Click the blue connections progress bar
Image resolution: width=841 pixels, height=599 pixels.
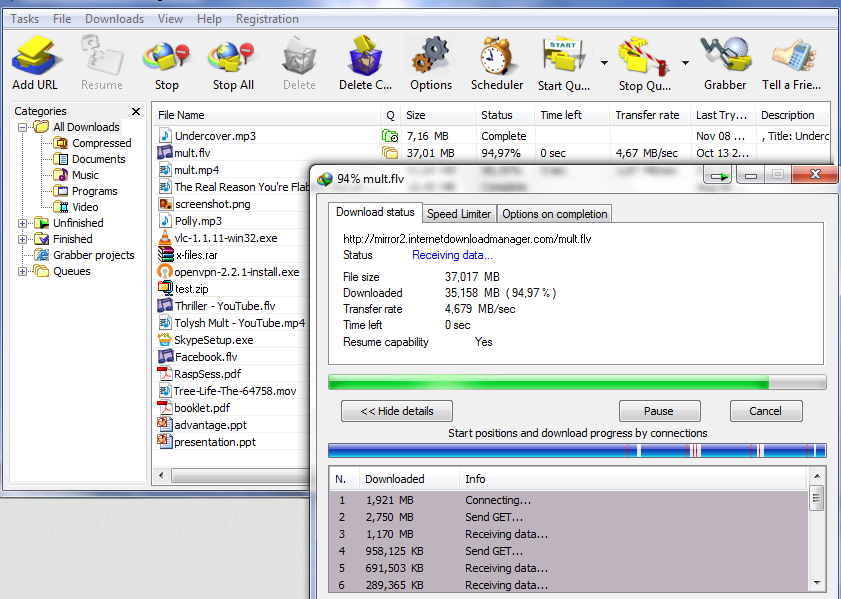pos(577,450)
